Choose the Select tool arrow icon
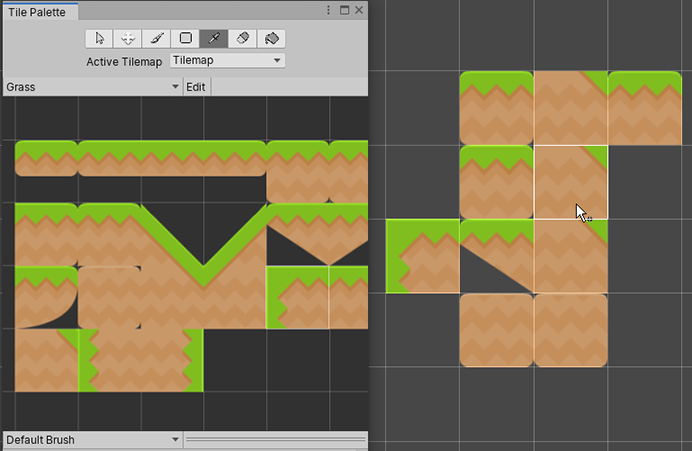The height and width of the screenshot is (451, 692). (98, 38)
